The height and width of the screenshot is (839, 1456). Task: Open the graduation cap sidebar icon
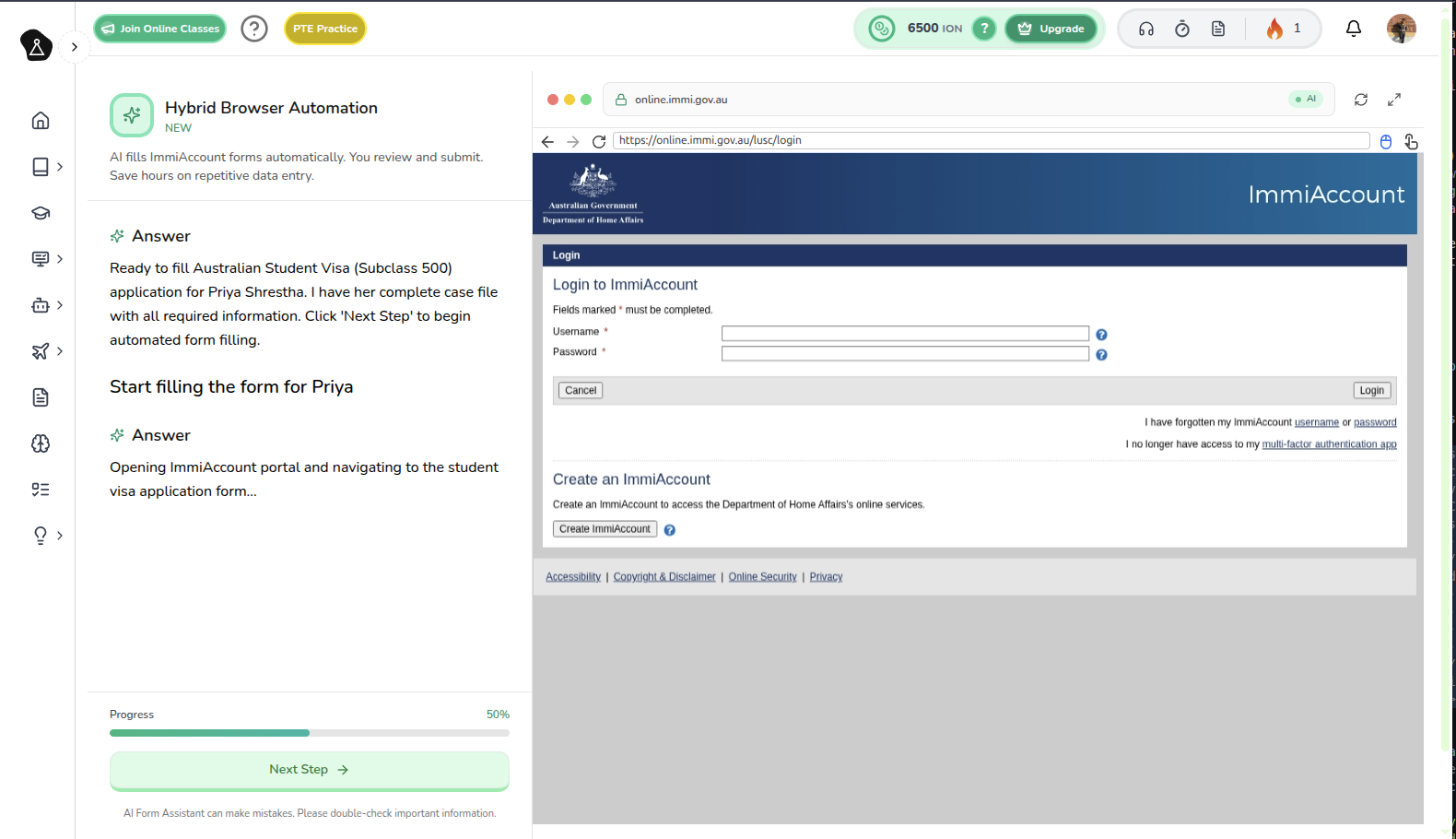pos(41,213)
